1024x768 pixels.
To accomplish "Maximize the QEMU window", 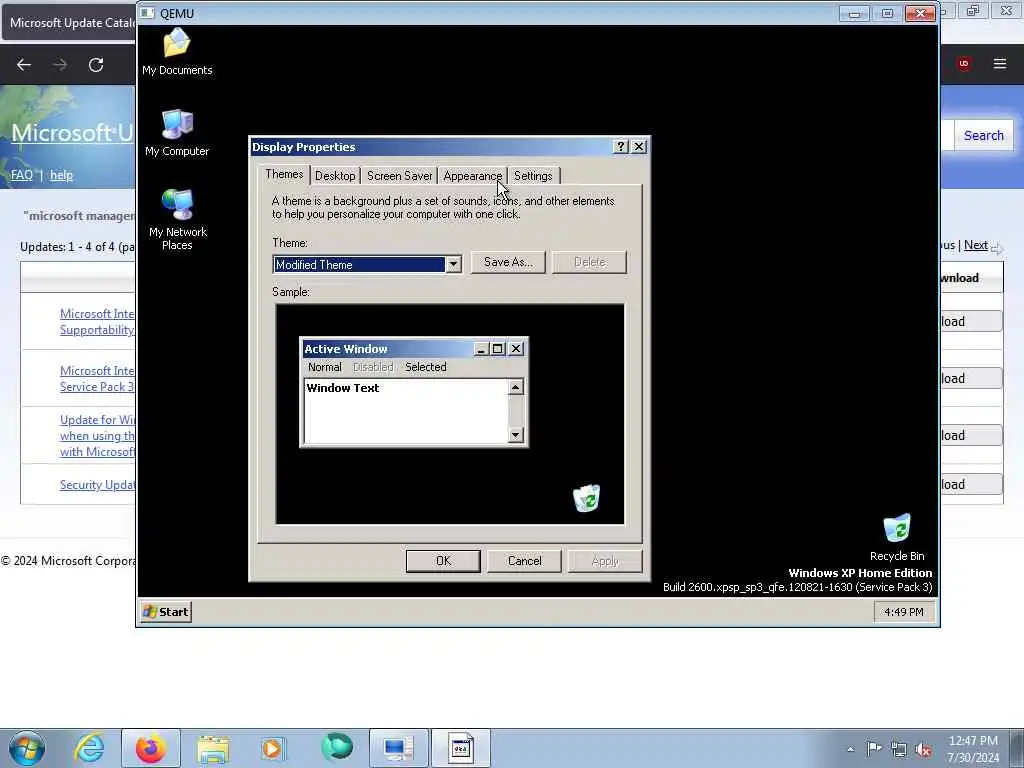I will click(888, 14).
